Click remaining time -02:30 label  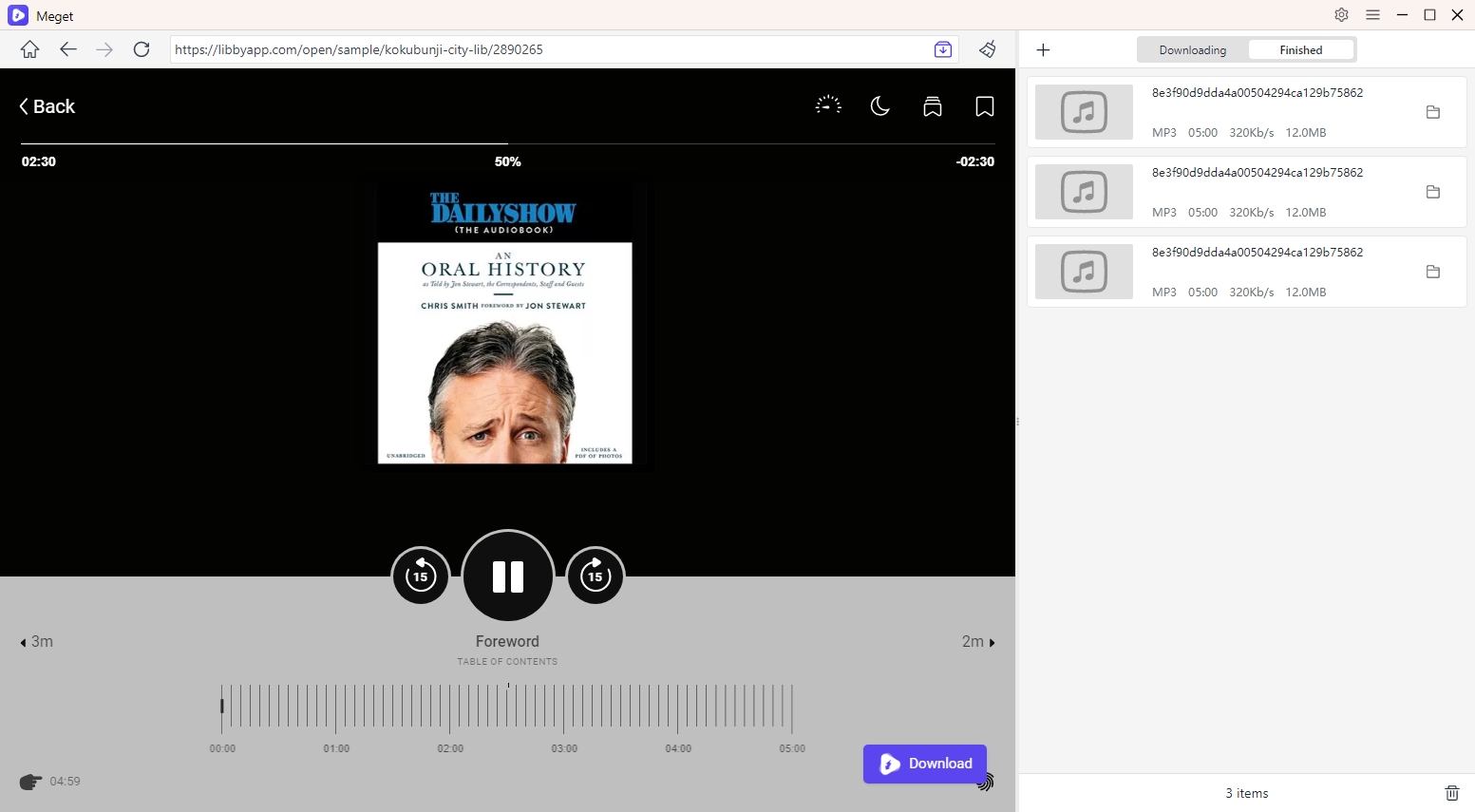tap(974, 161)
